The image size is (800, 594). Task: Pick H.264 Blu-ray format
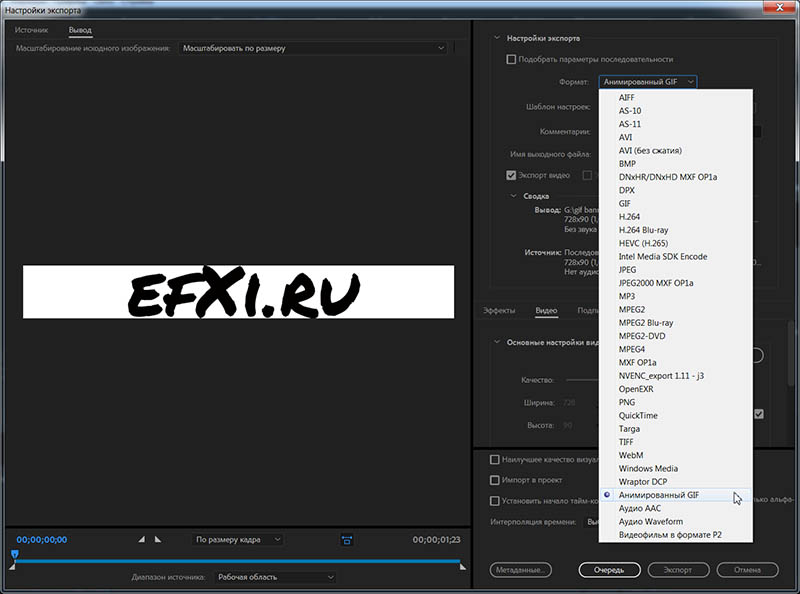676,230
